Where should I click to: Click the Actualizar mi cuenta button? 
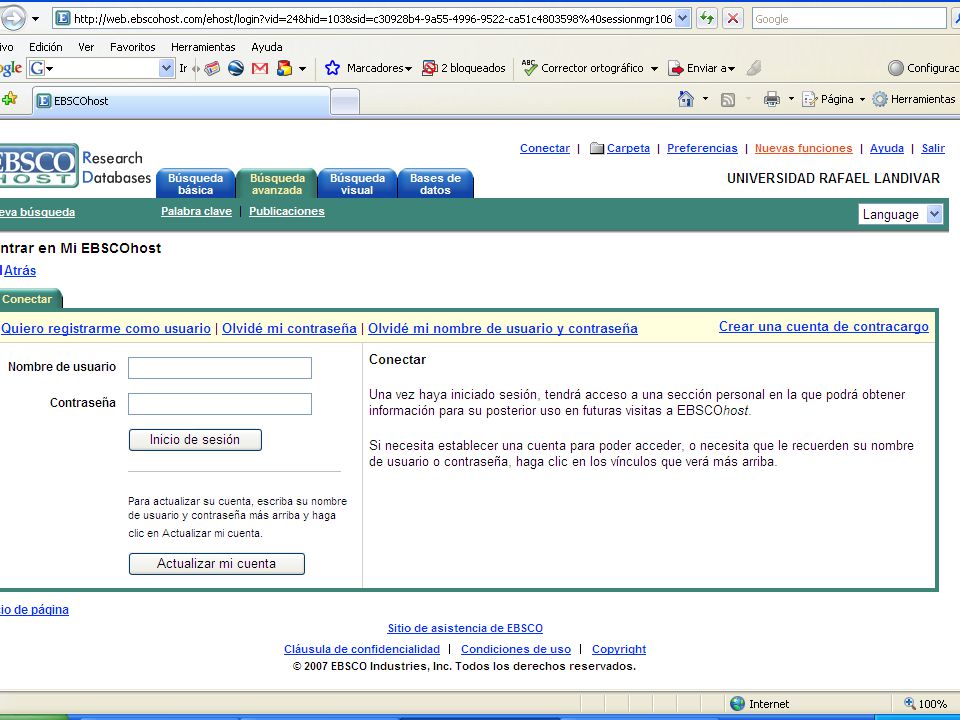(x=217, y=563)
